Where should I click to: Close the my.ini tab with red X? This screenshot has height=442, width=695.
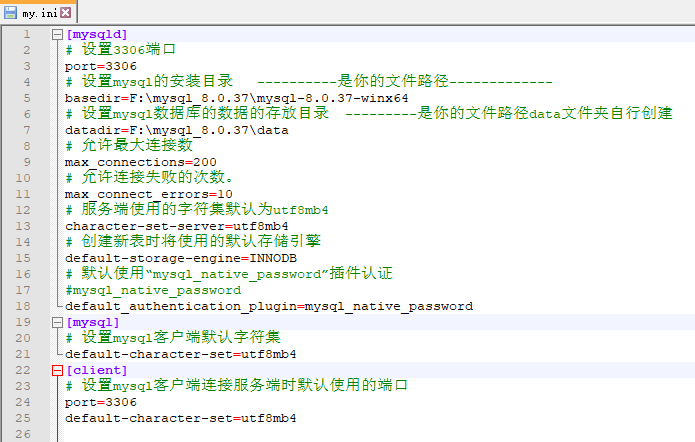tap(66, 12)
